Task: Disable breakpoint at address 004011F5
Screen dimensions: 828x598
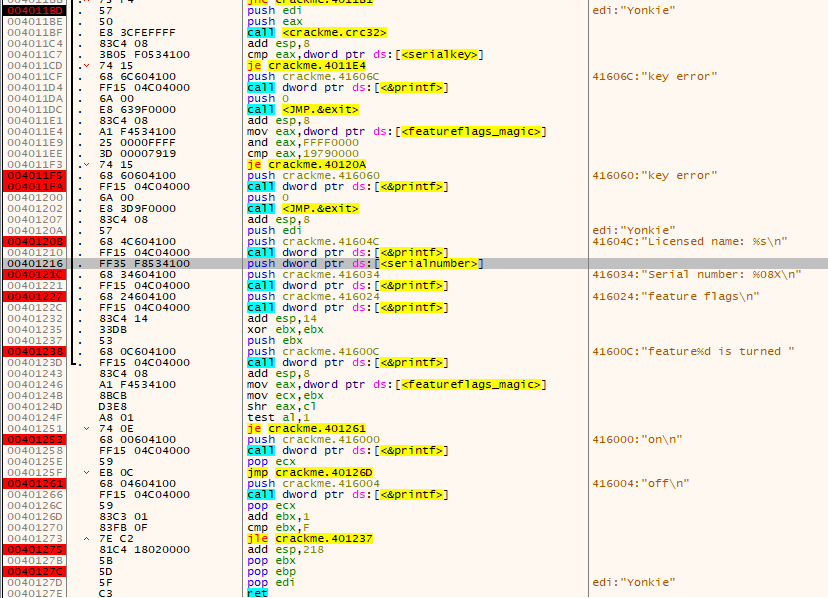Action: tap(36, 175)
